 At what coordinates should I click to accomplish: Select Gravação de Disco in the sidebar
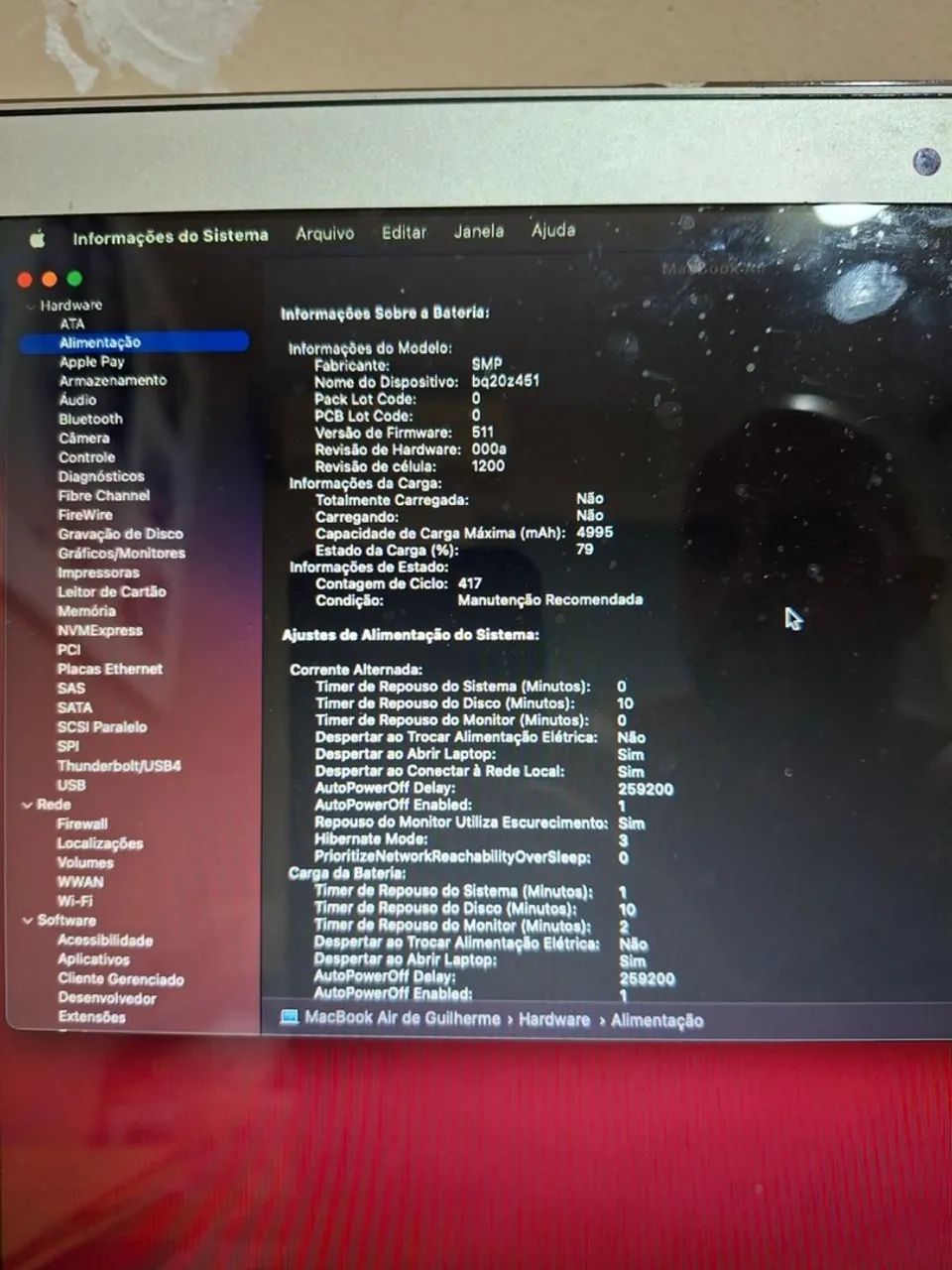(120, 534)
